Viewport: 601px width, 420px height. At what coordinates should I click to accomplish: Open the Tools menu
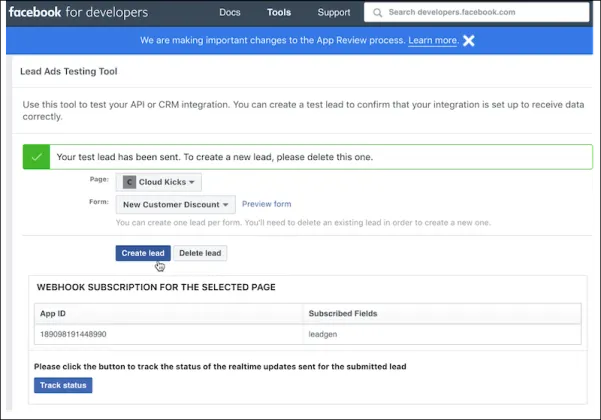(279, 12)
